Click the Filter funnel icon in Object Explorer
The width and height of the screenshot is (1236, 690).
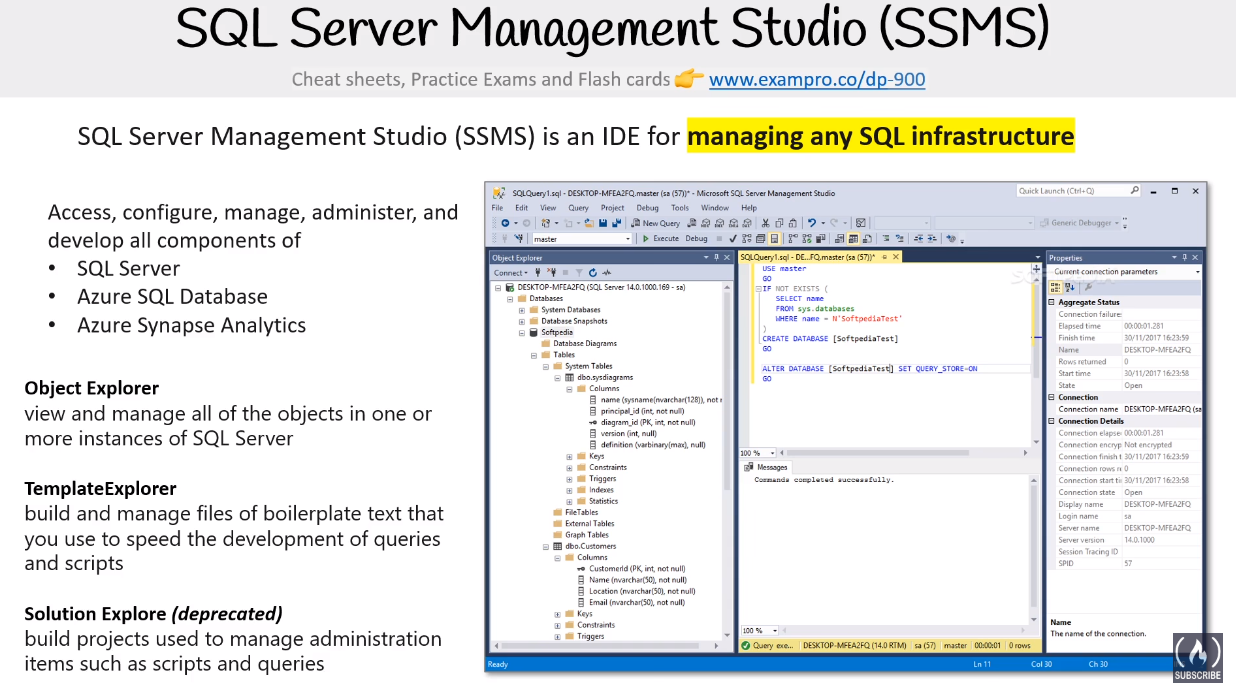(x=579, y=273)
